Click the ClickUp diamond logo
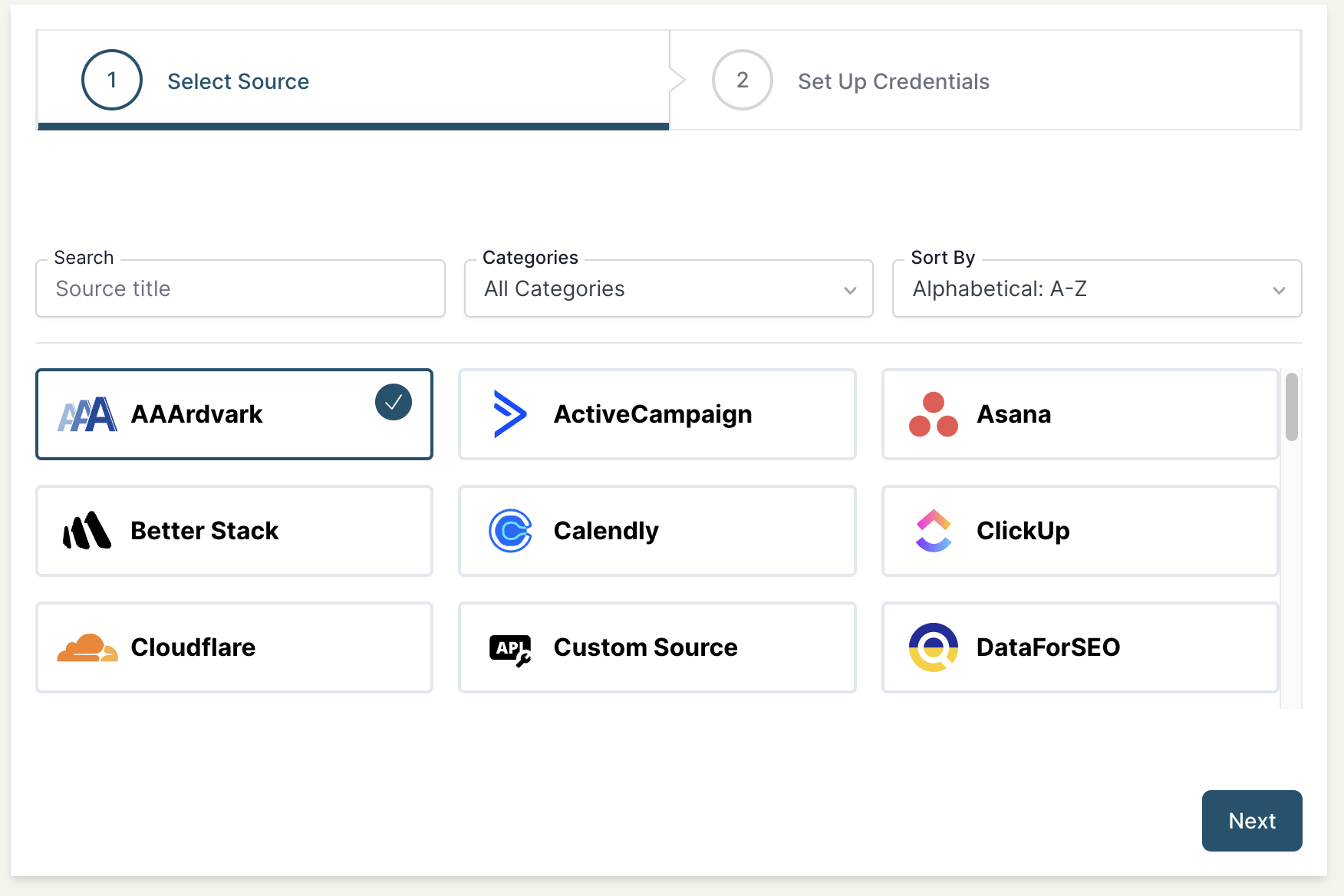This screenshot has height=896, width=1344. pyautogui.click(x=934, y=531)
